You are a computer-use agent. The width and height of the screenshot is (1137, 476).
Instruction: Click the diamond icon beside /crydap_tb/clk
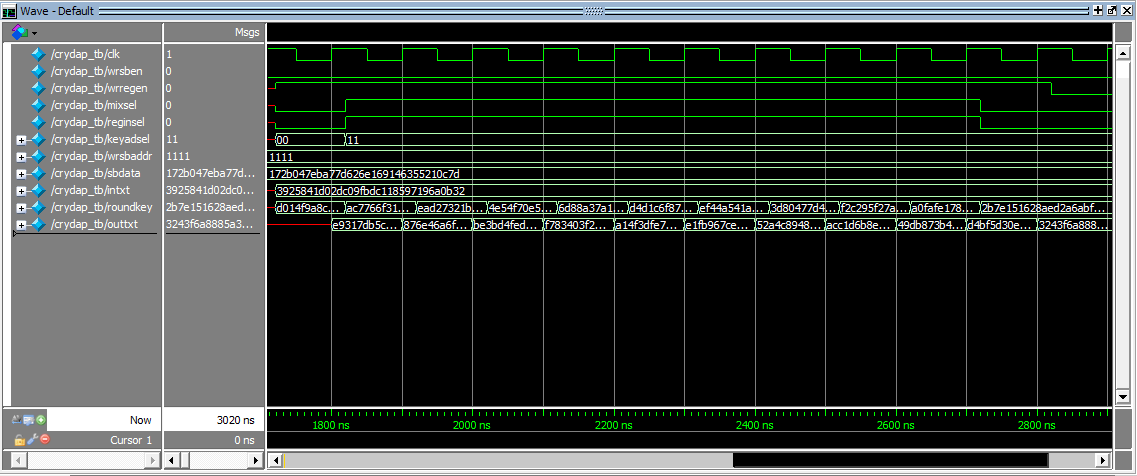(38, 54)
